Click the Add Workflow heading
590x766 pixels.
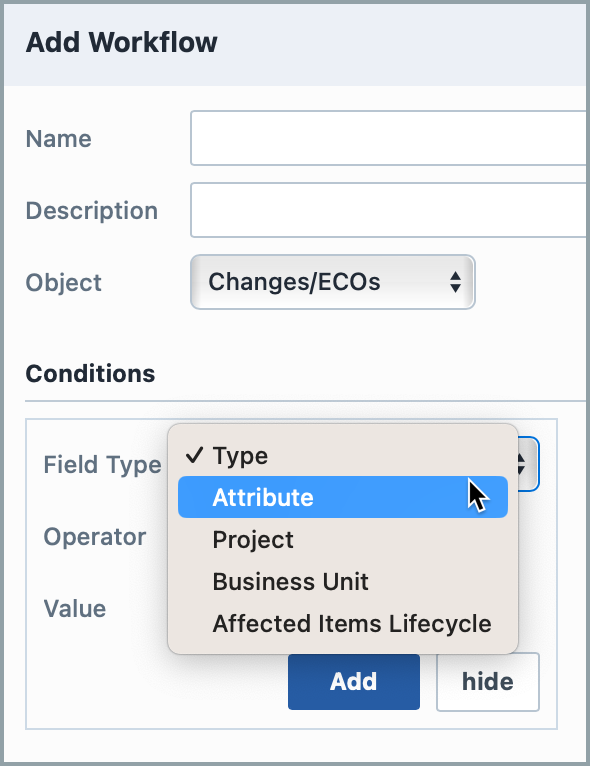(x=122, y=42)
